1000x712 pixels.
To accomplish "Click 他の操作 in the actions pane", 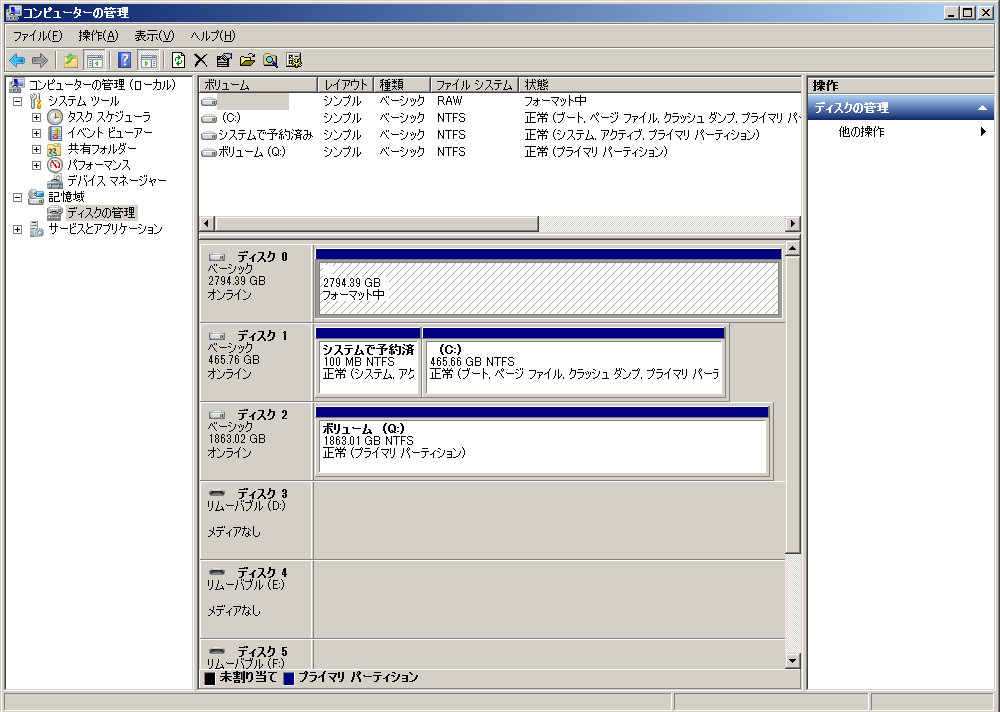I will [861, 131].
